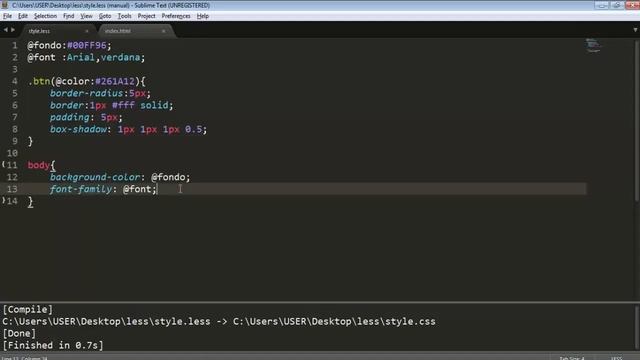Open the File menu
Image resolution: width=640 pixels, height=360 pixels.
[7, 16]
